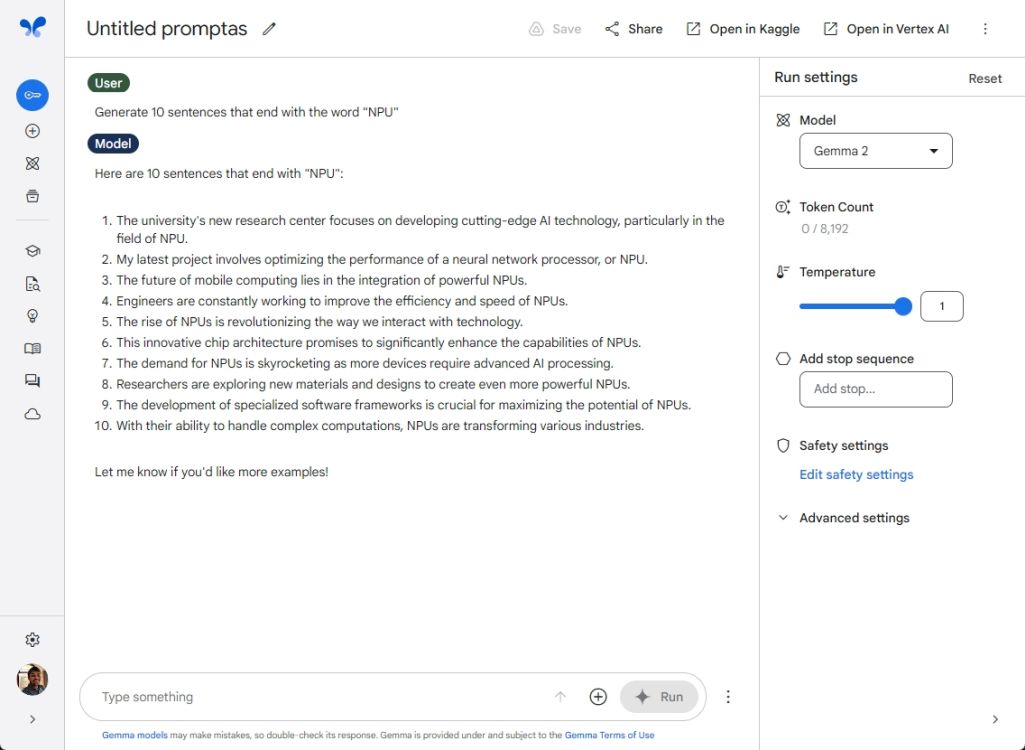The width and height of the screenshot is (1025, 750).
Task: Open the document search sidebar icon
Action: [32, 283]
